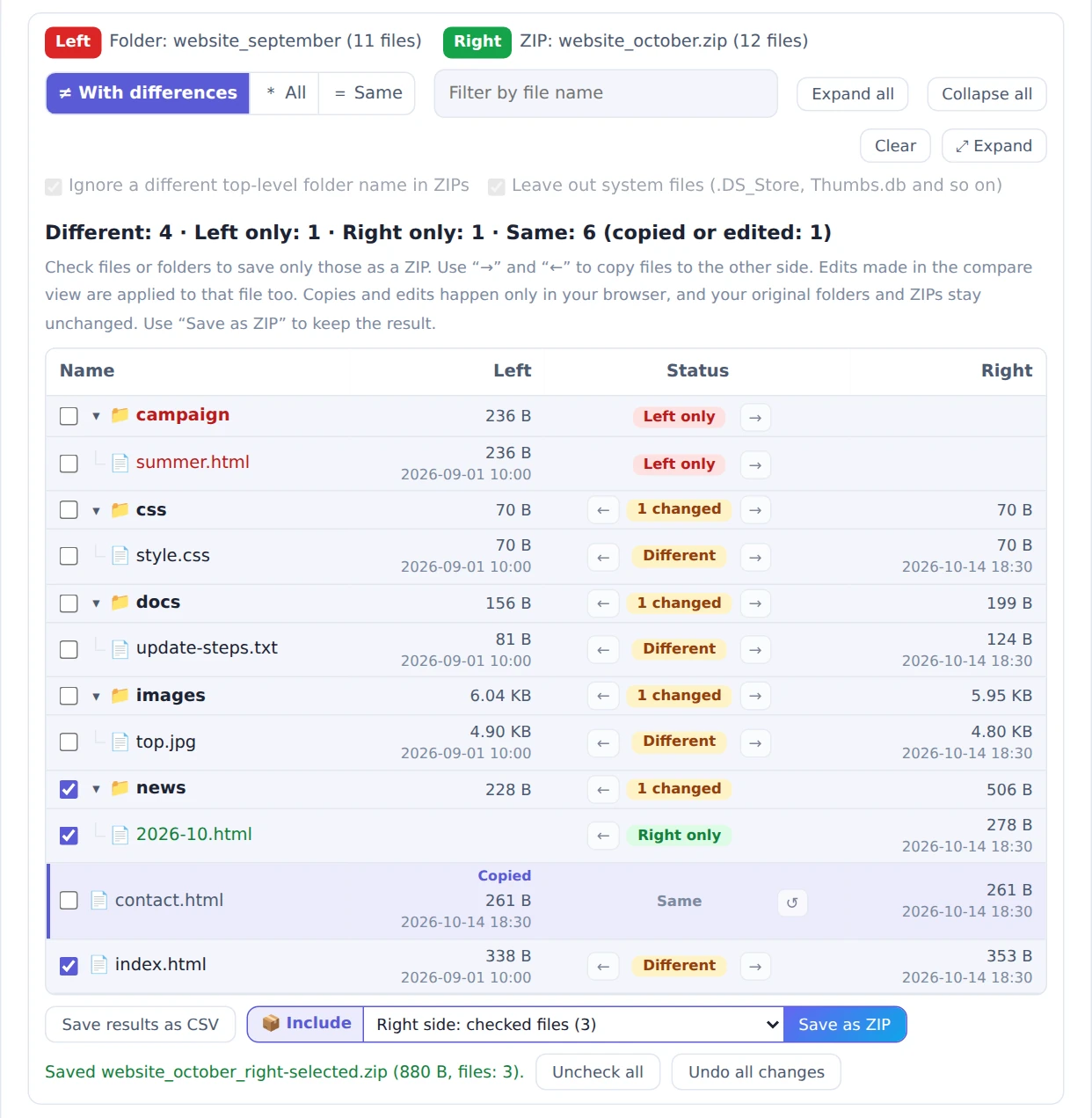
Task: Copy style.css to the right side
Action: (x=755, y=557)
